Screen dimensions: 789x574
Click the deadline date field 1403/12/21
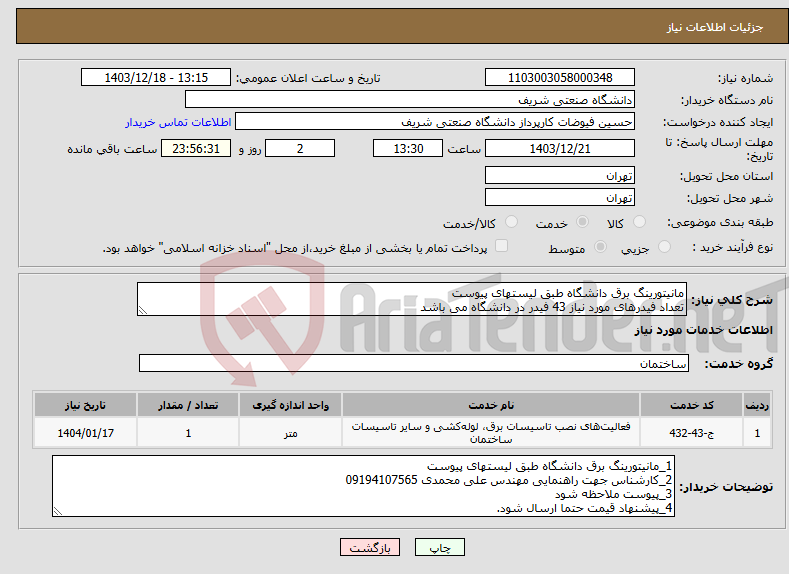tap(560, 148)
